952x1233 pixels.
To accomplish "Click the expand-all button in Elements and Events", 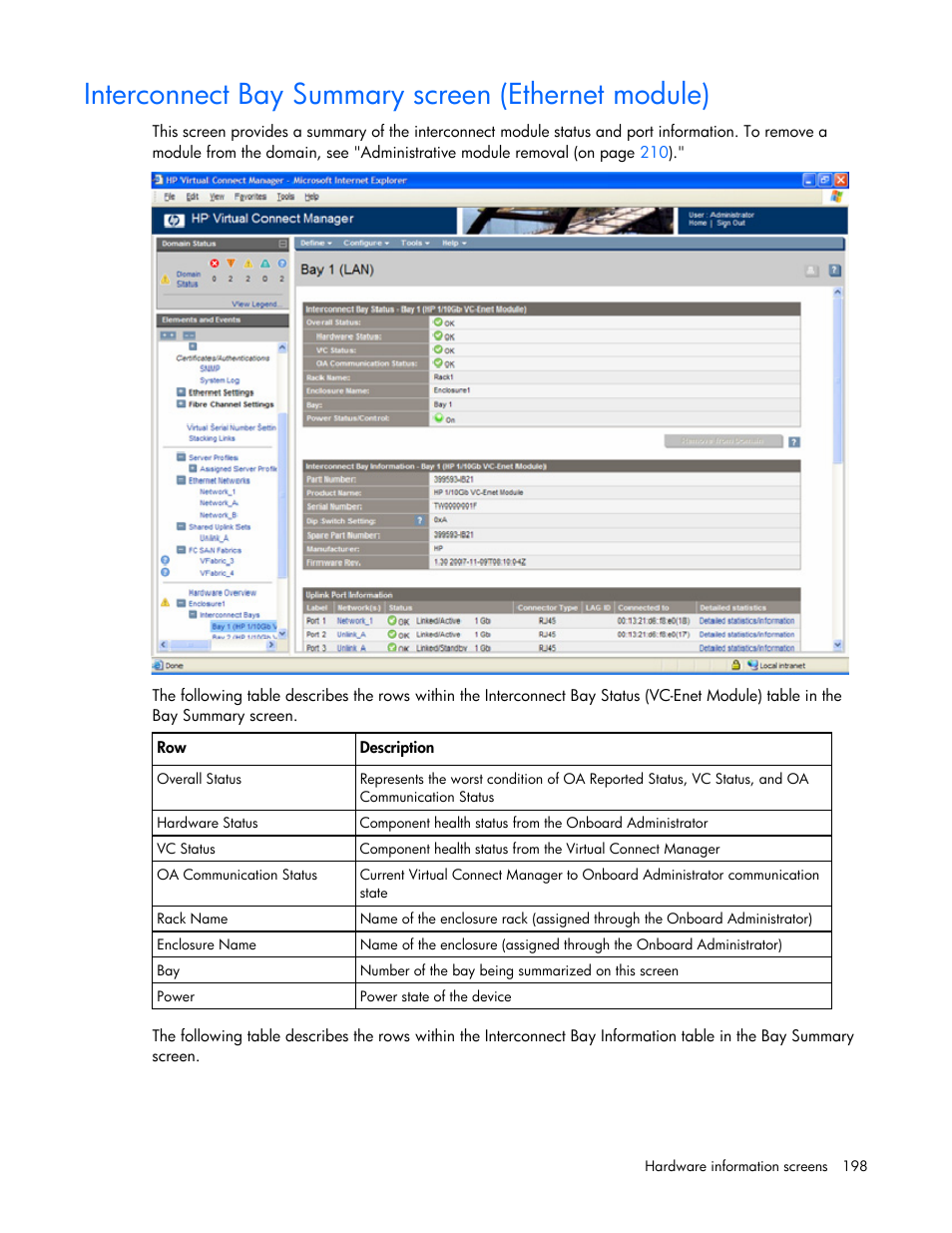I will tap(169, 334).
